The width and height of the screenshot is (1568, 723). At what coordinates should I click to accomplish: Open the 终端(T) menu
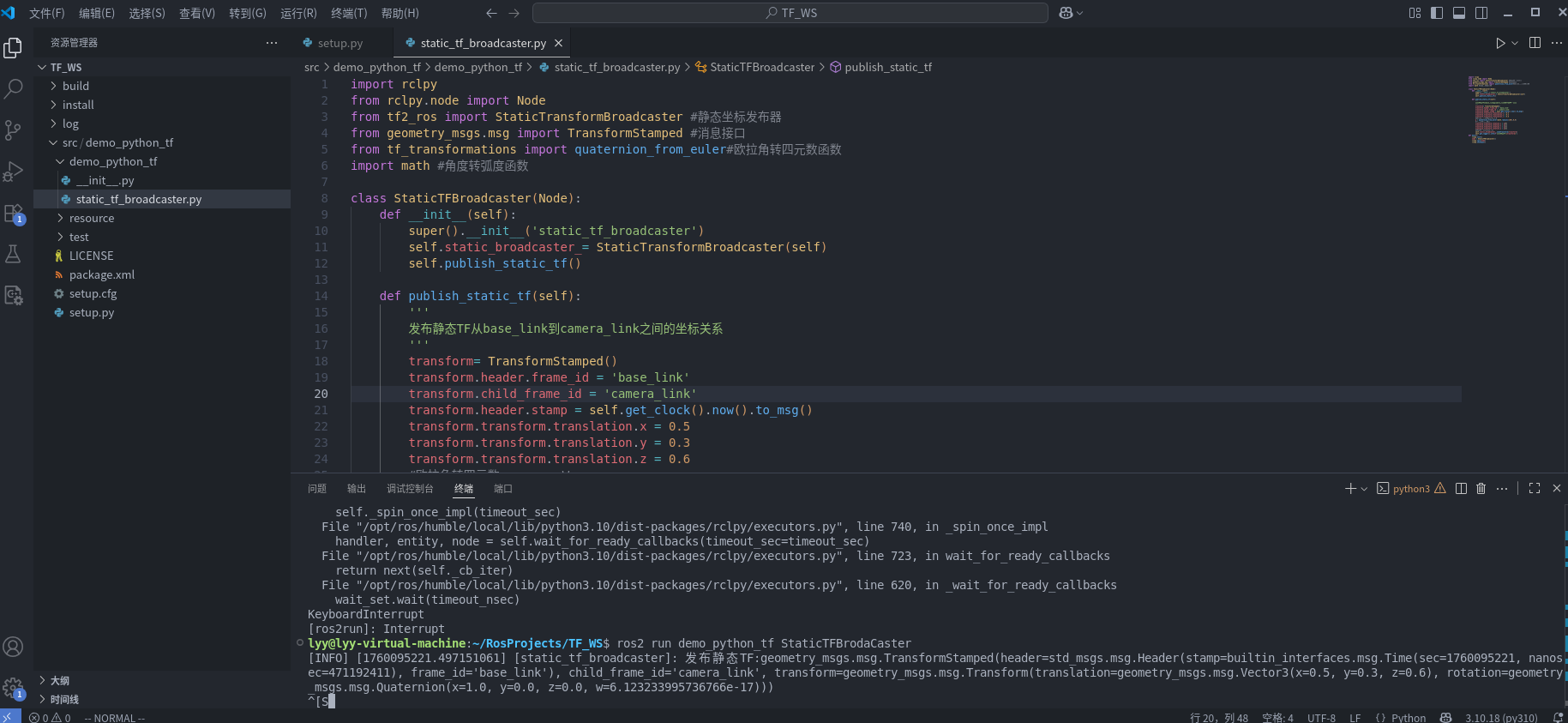349,13
